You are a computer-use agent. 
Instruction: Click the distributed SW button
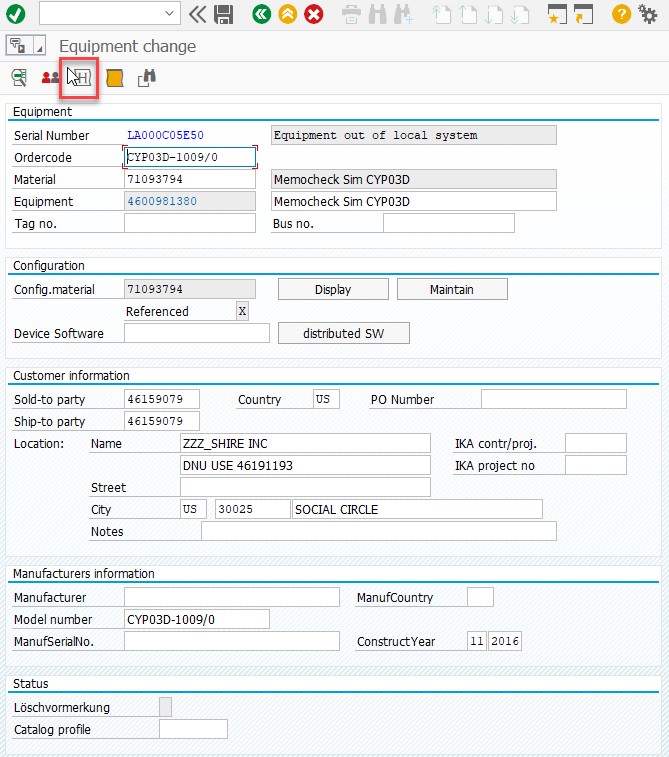pos(343,333)
